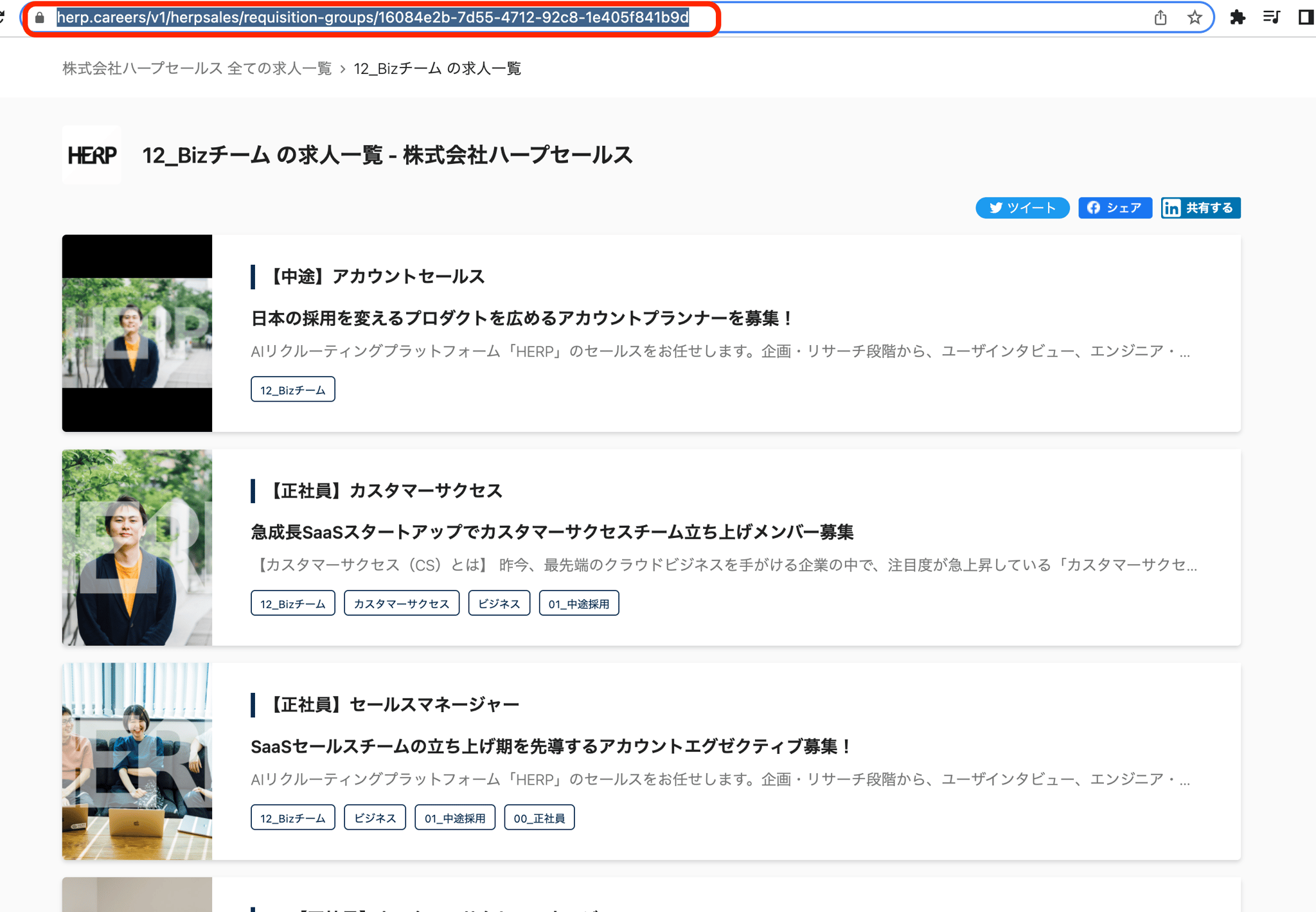Click the share page icon in the address bar
This screenshot has height=912, width=1316.
pyautogui.click(x=1160, y=17)
